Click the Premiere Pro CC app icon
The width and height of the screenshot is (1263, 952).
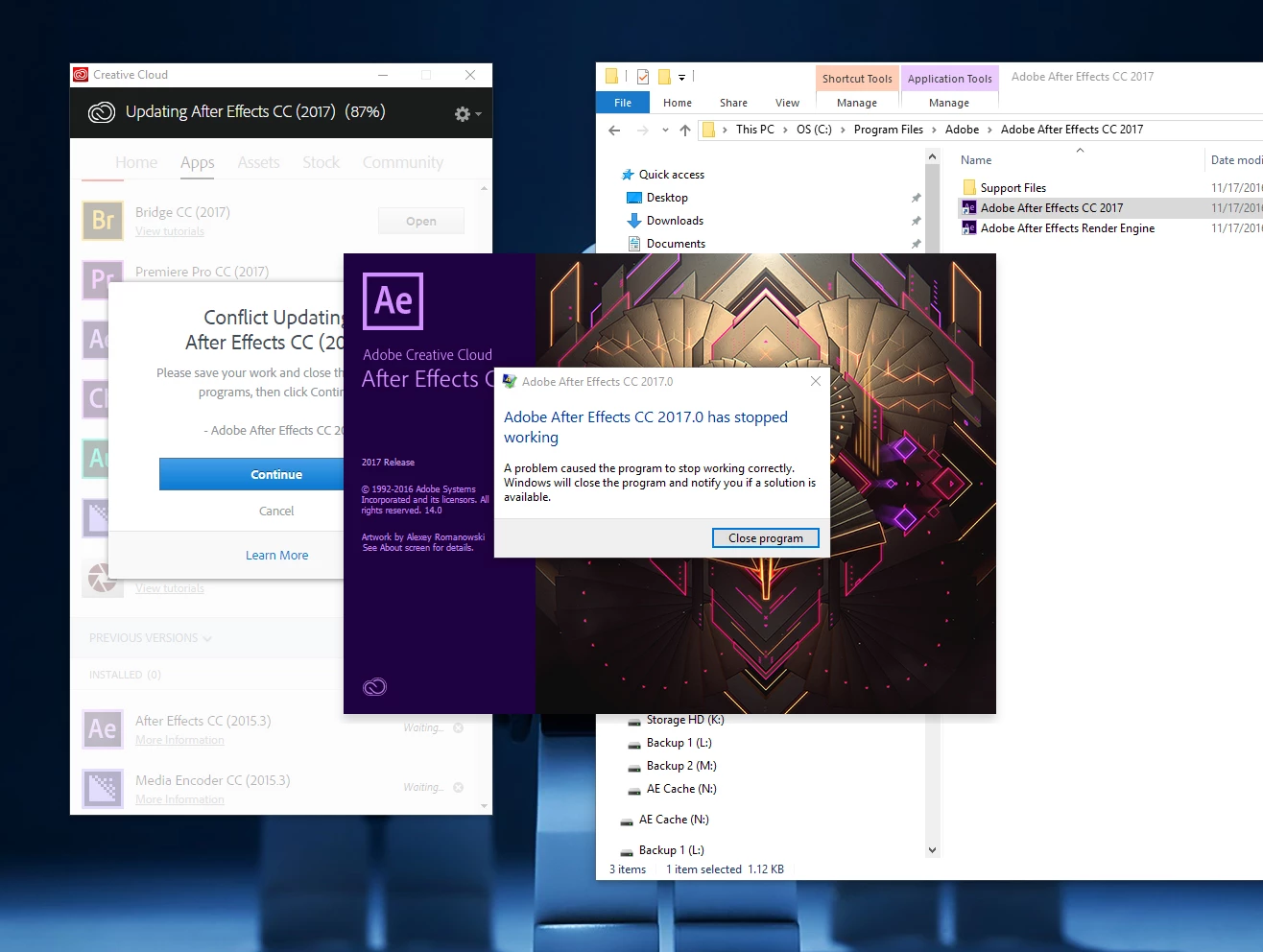pyautogui.click(x=103, y=279)
